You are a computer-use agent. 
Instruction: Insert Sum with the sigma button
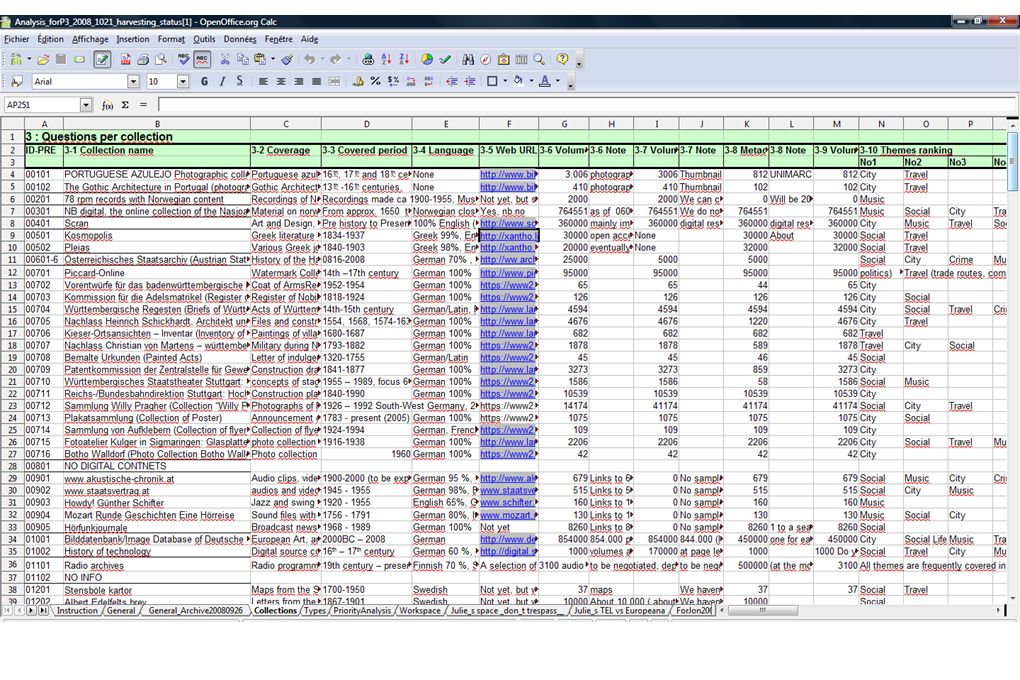click(125, 105)
